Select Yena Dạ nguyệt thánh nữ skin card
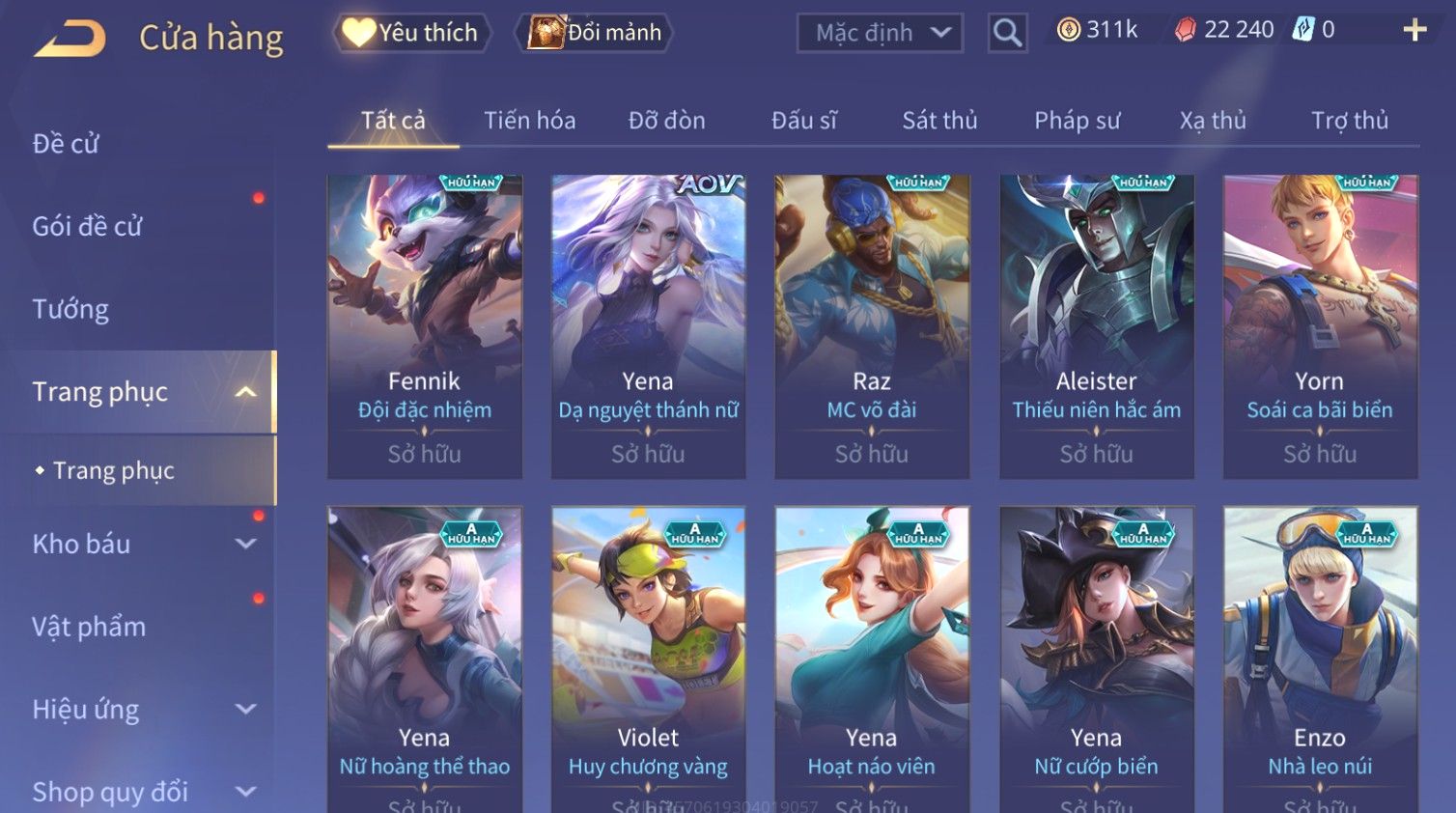The image size is (1456, 813). point(648,326)
